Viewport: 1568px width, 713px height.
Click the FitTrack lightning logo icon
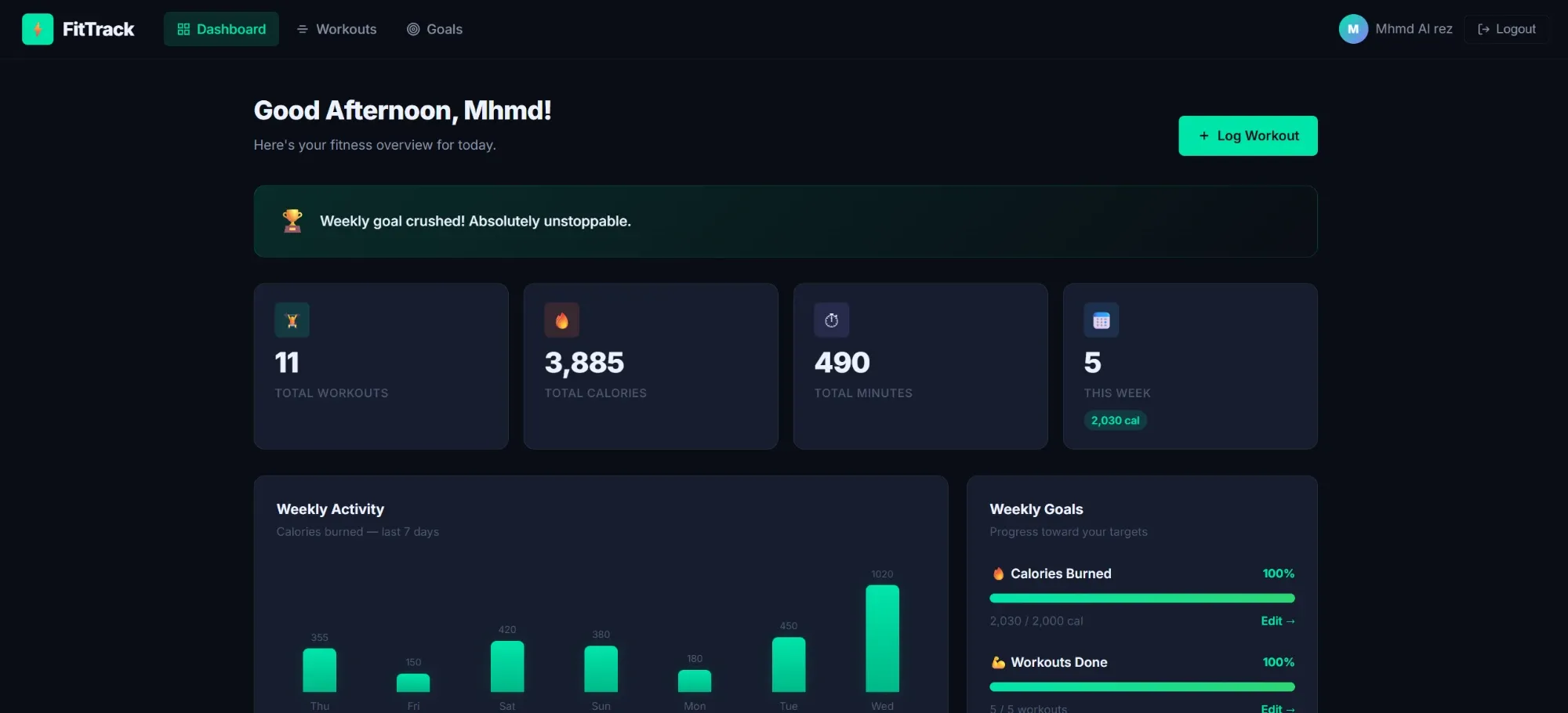[38, 29]
